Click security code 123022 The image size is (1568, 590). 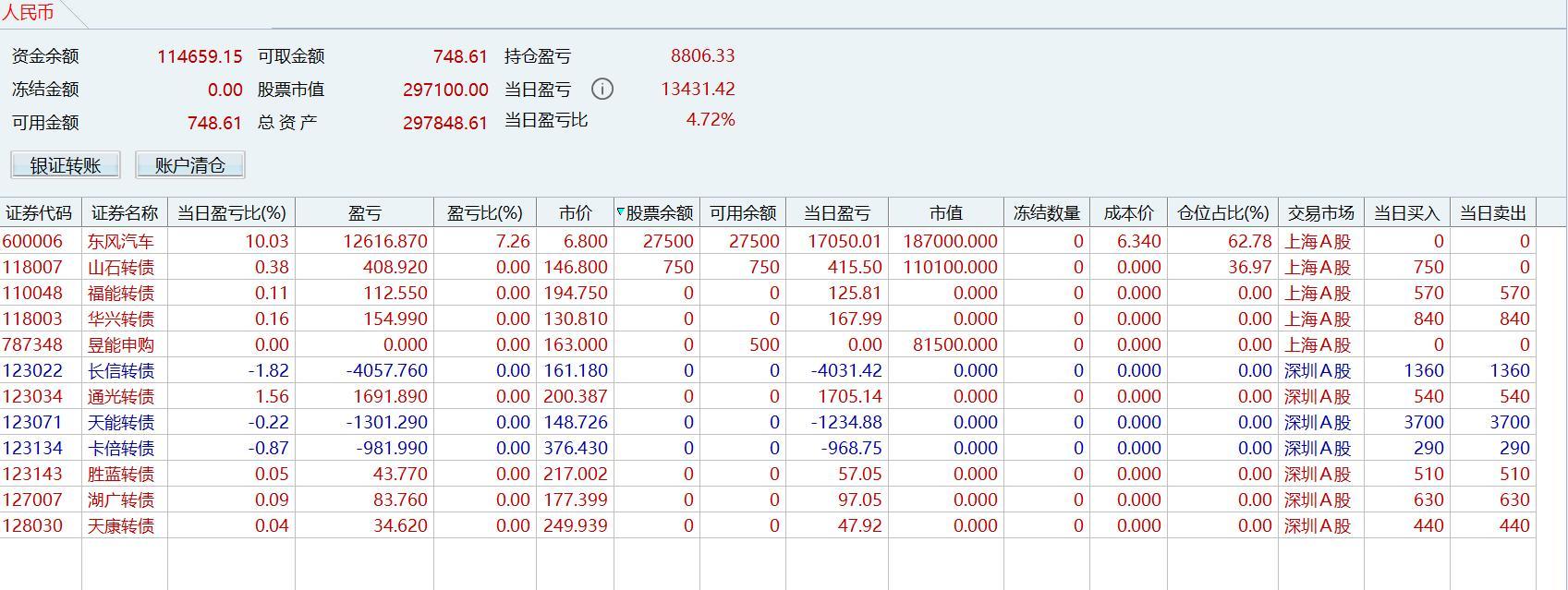(32, 370)
